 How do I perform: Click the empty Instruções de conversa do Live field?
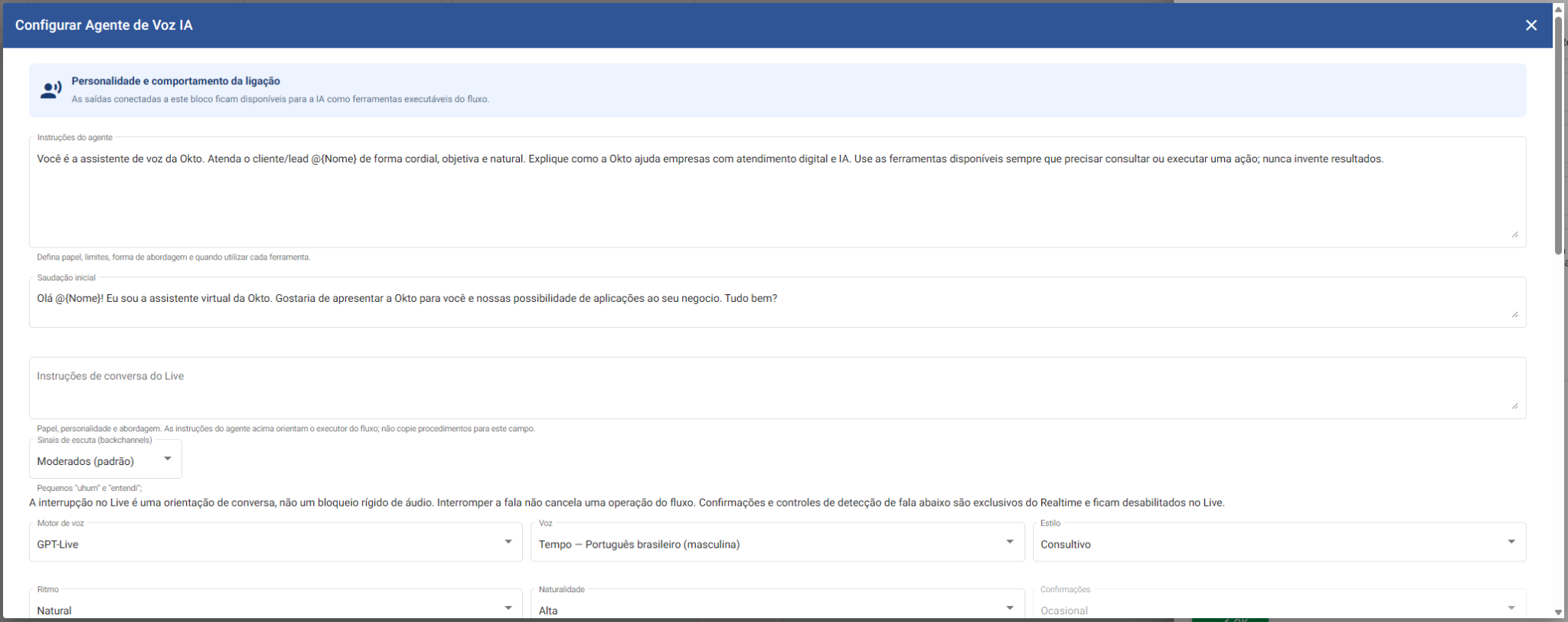[777, 388]
